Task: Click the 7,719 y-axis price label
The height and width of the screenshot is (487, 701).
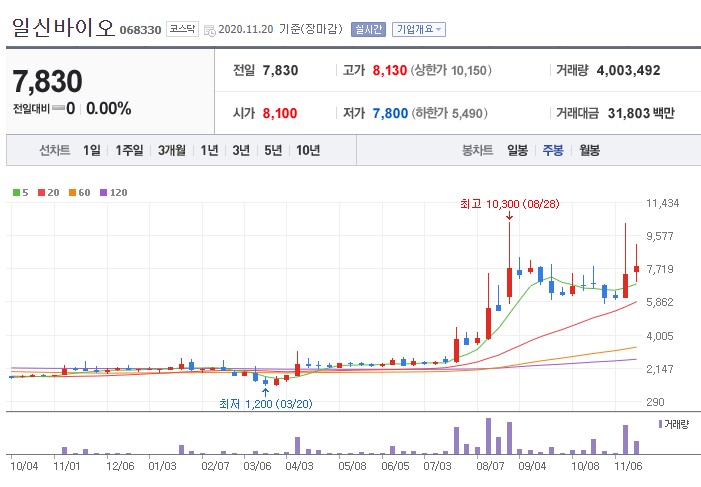Action: 660,269
